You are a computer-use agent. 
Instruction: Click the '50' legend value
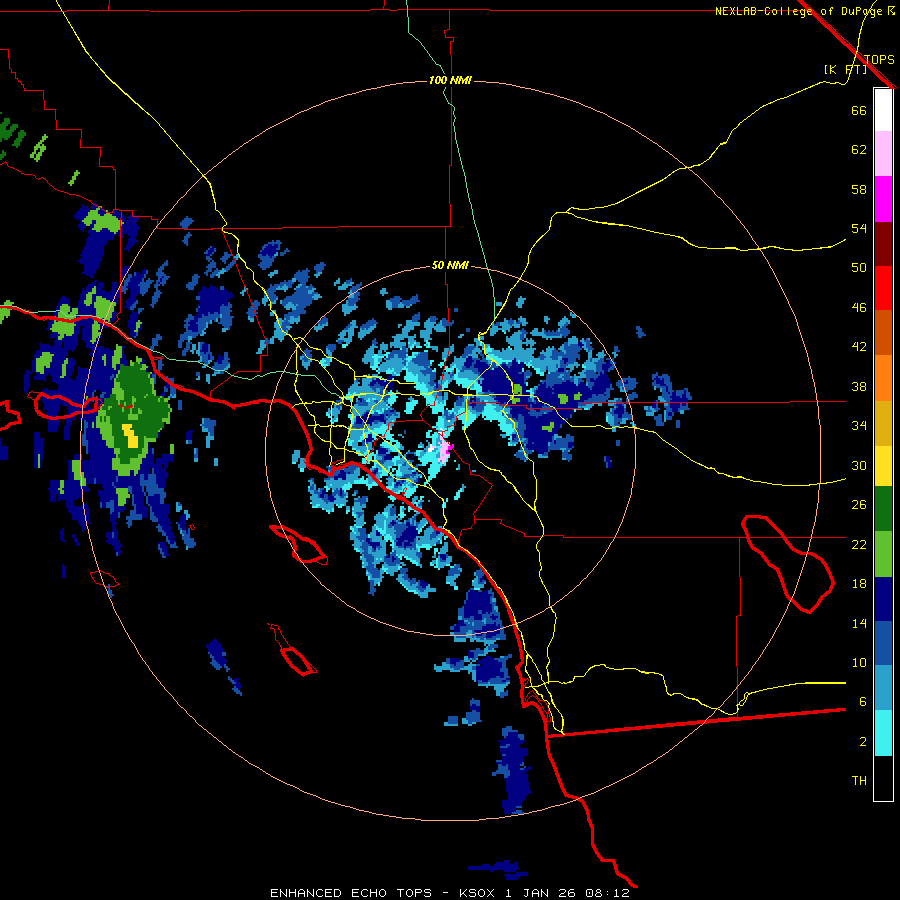(x=859, y=267)
